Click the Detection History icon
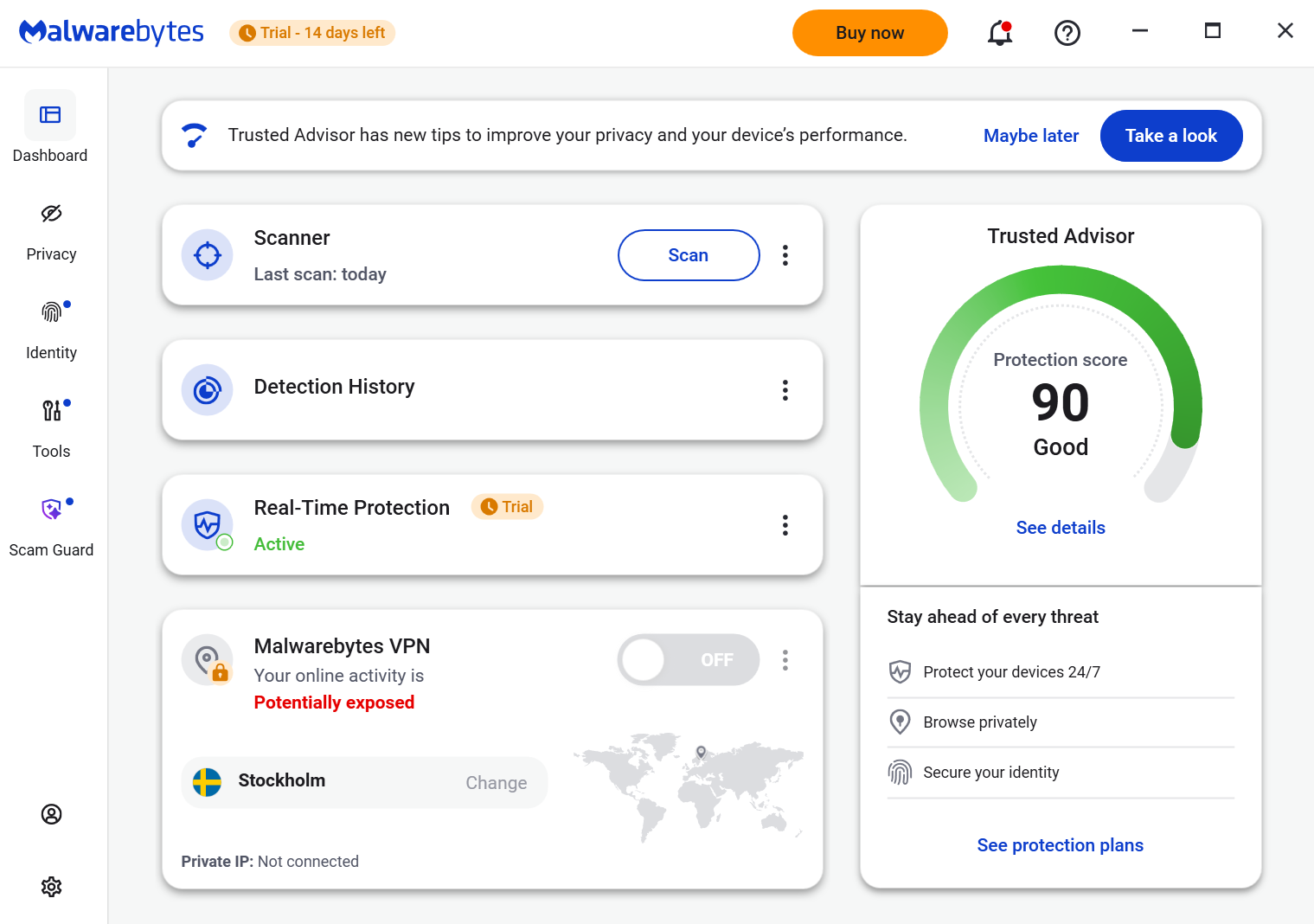 [x=207, y=390]
